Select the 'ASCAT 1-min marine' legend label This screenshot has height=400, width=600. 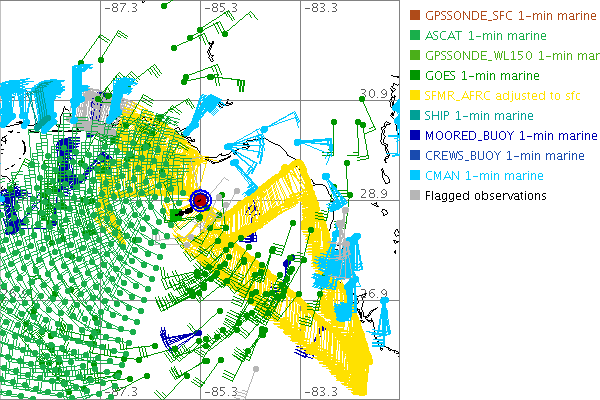[x=484, y=35]
